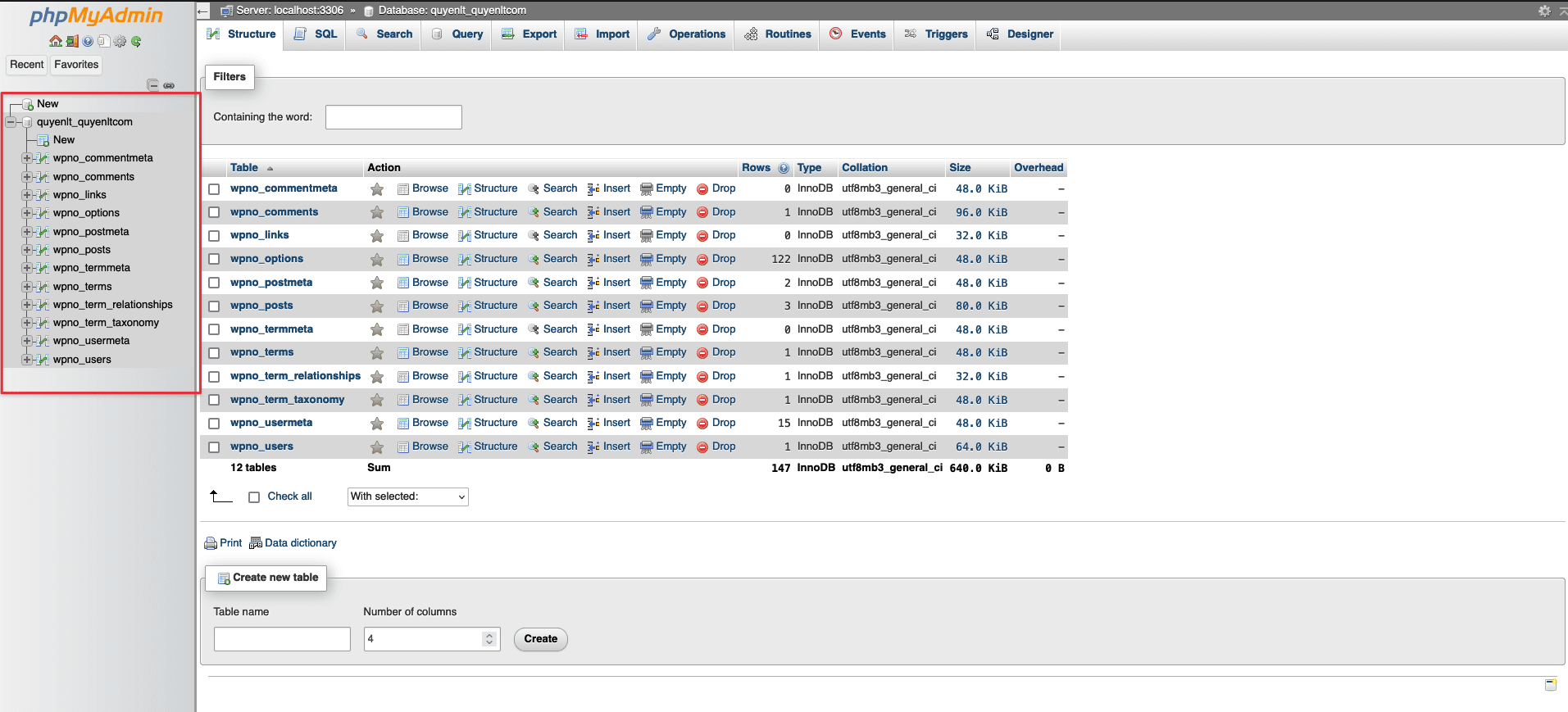Click the Home icon under the phpMyAdmin logo
Viewport: 1568px width, 712px height.
(x=55, y=42)
